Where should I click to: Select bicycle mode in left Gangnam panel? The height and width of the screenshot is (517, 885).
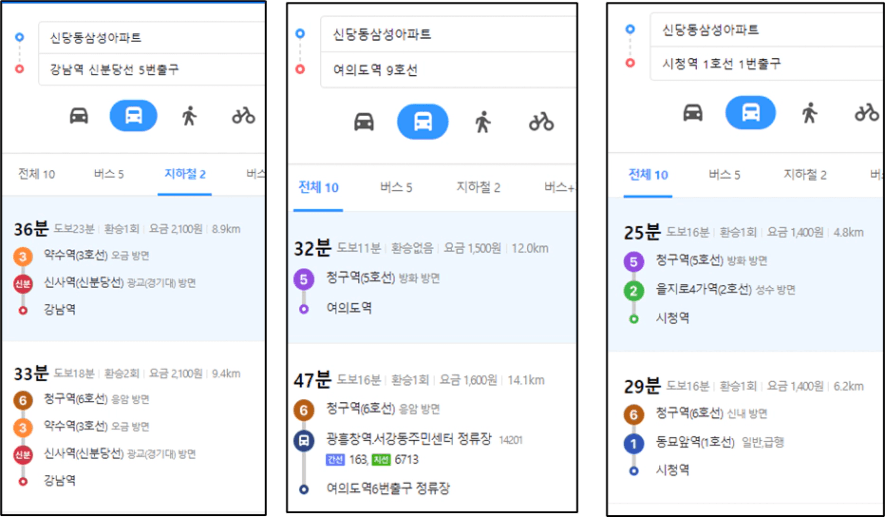[x=243, y=116]
